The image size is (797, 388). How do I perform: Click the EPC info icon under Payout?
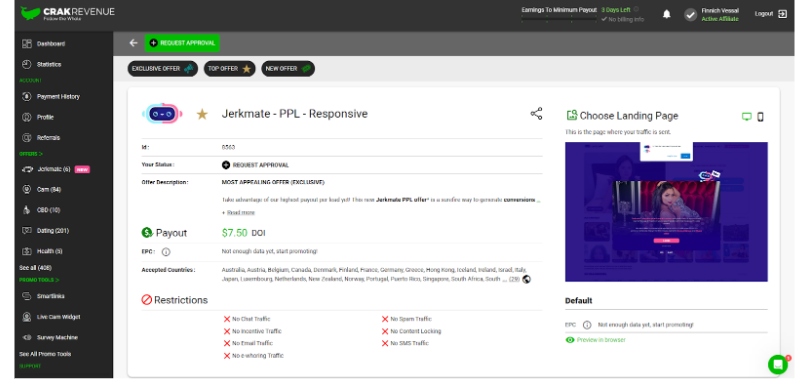coord(166,252)
